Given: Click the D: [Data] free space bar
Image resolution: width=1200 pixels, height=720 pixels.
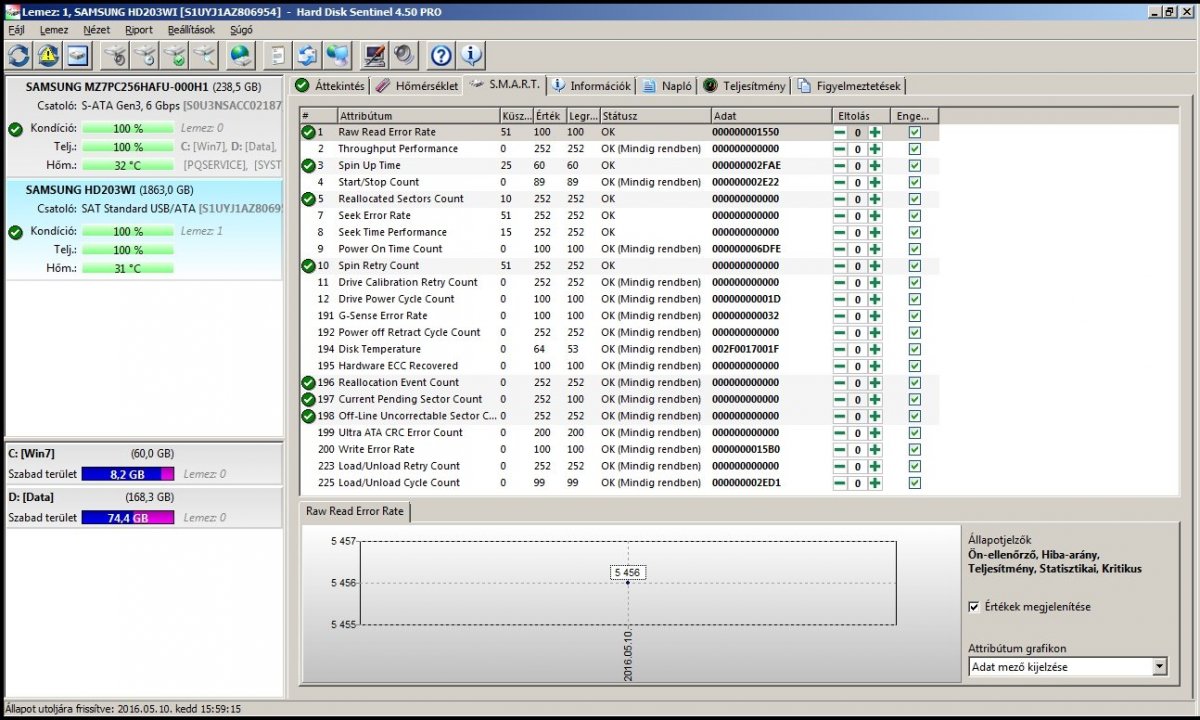Looking at the screenshot, I should click(128, 518).
